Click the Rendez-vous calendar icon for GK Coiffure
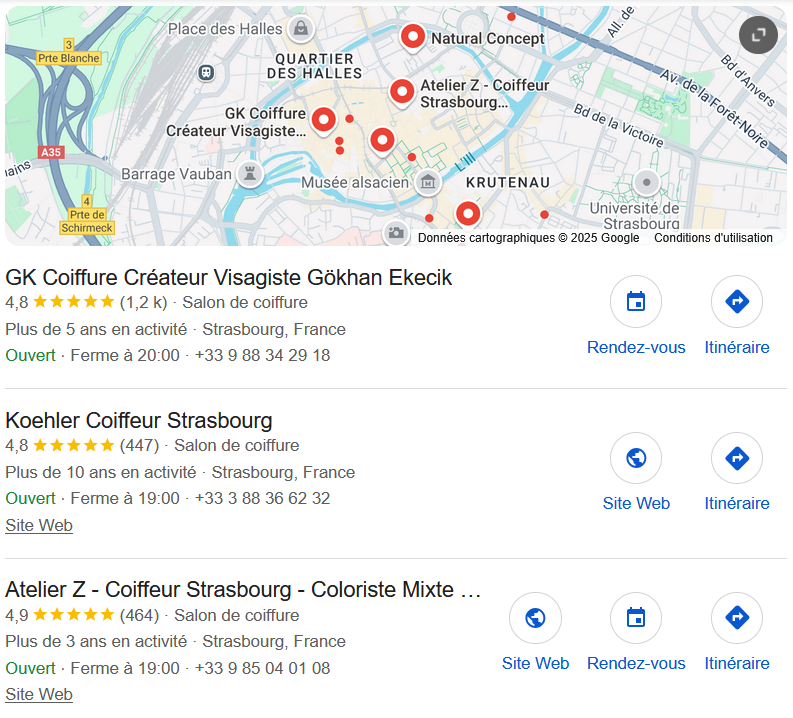The image size is (793, 718). tap(636, 302)
